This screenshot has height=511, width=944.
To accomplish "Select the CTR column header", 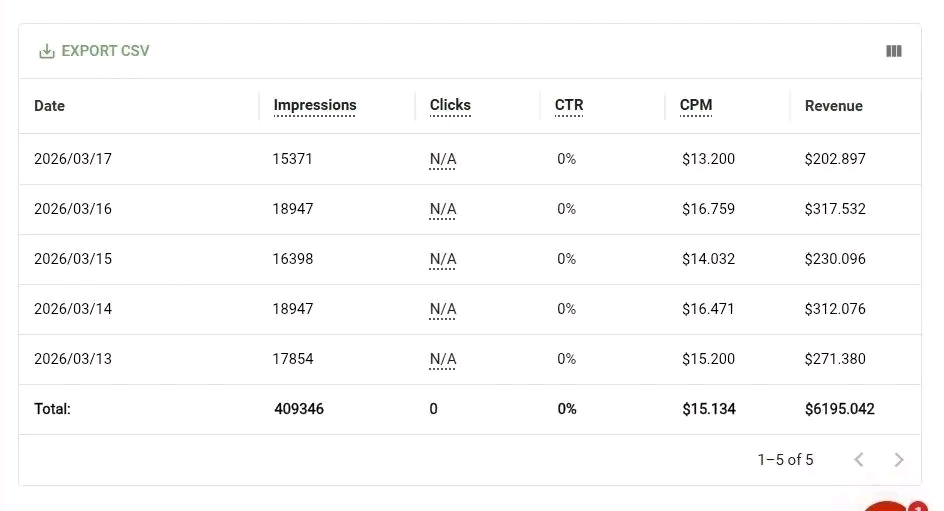I will pyautogui.click(x=569, y=105).
